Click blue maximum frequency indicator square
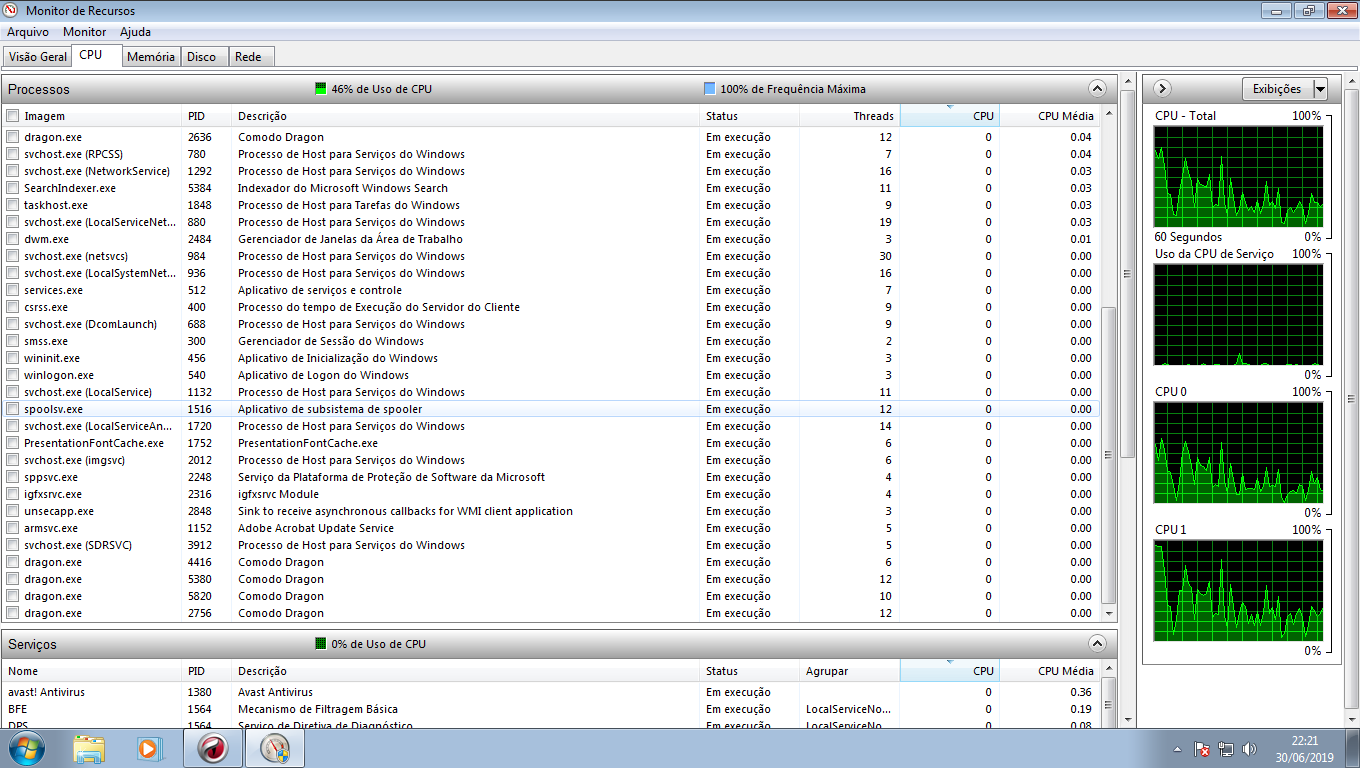Screen dimensions: 1360x768 (x=710, y=89)
